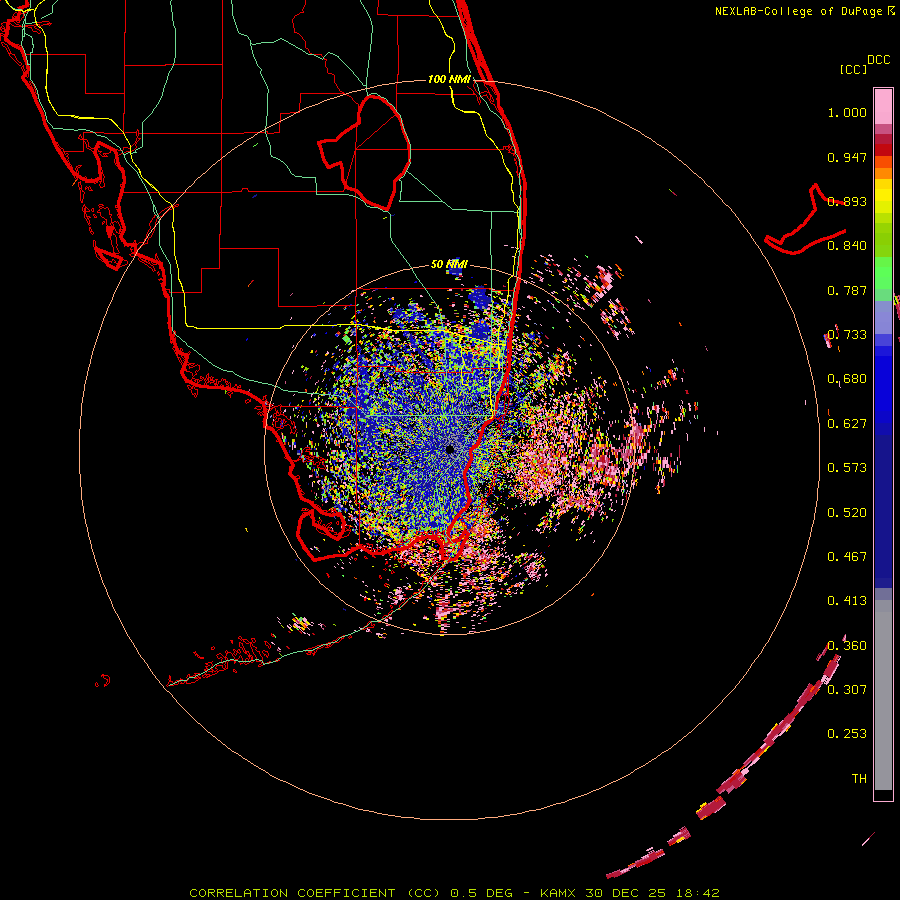This screenshot has width=900, height=900.
Task: Select the 0.413 scale value
Action: coord(847,601)
